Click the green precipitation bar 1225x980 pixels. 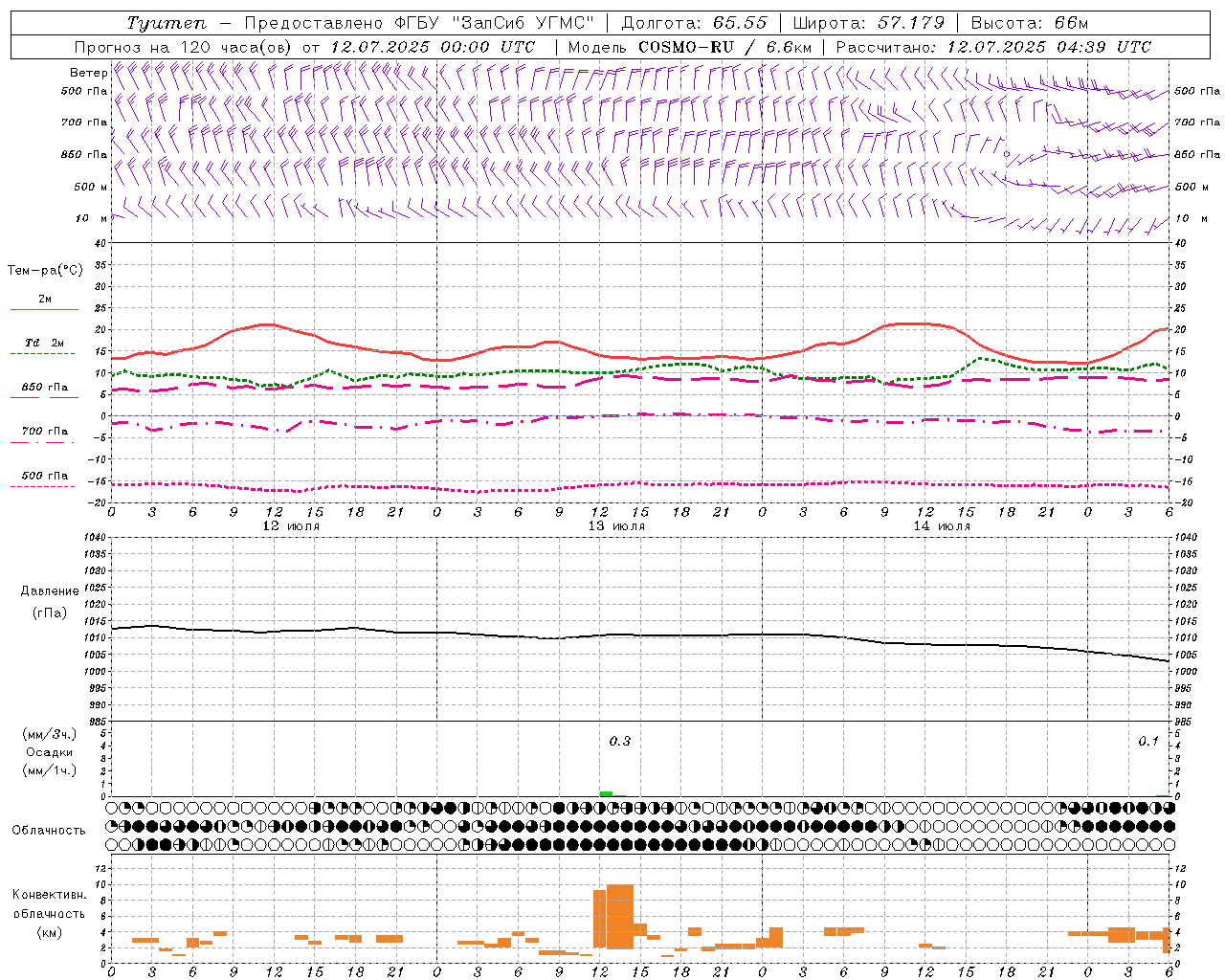click(x=606, y=793)
